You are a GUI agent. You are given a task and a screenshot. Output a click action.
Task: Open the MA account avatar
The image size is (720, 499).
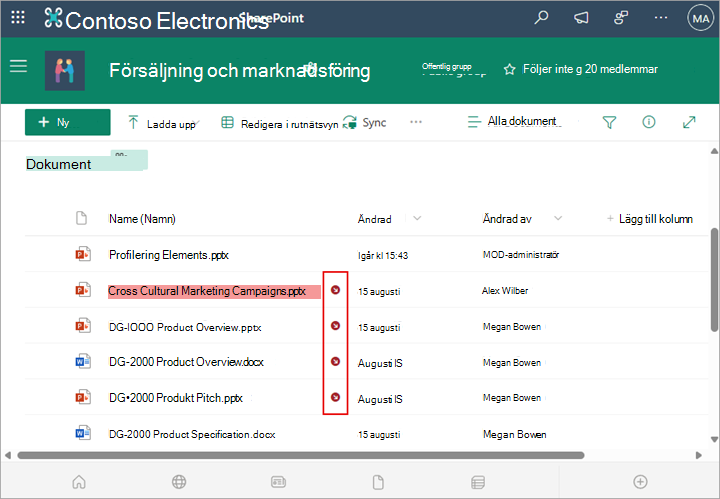pos(701,18)
